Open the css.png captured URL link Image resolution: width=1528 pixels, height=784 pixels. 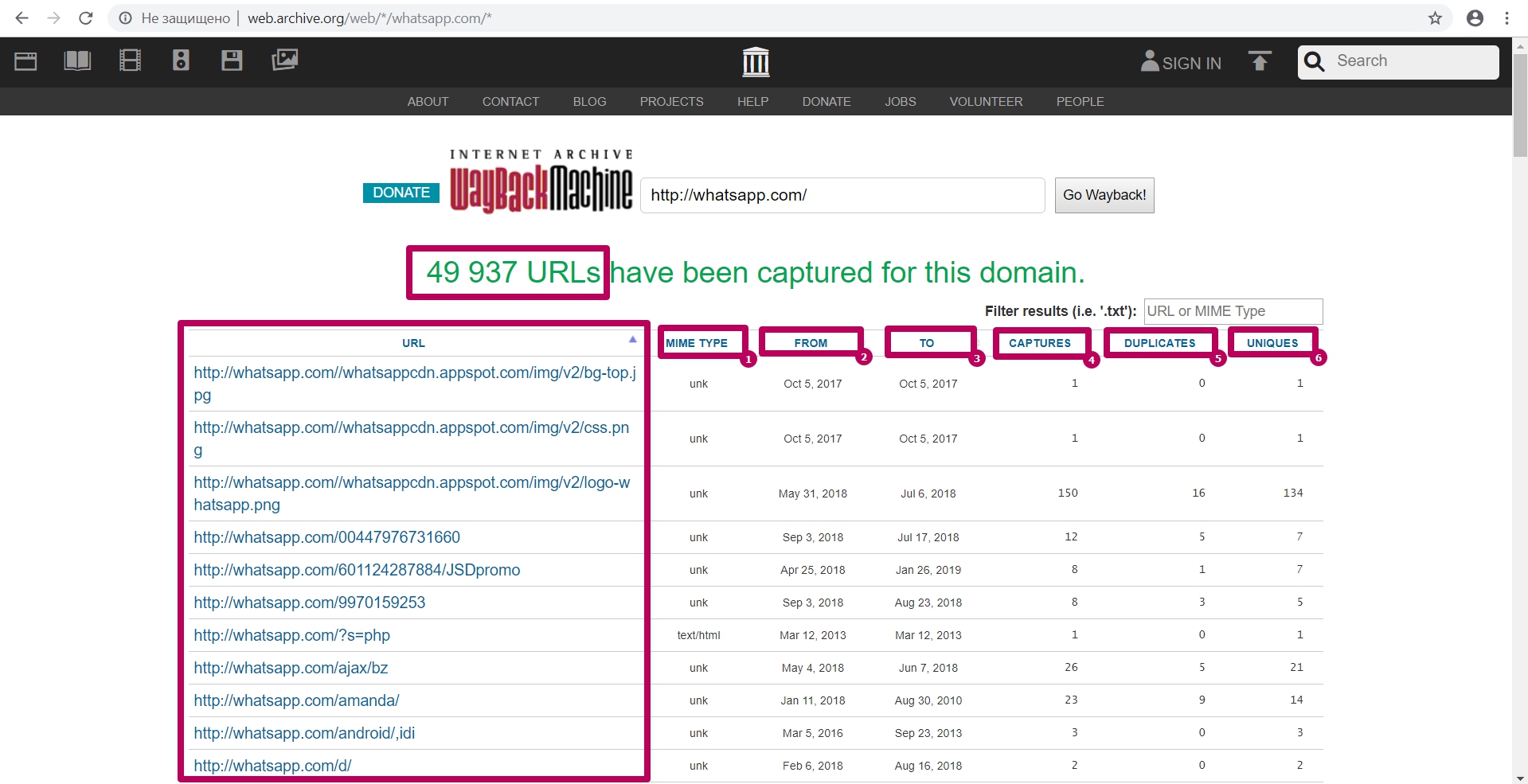[x=412, y=439]
